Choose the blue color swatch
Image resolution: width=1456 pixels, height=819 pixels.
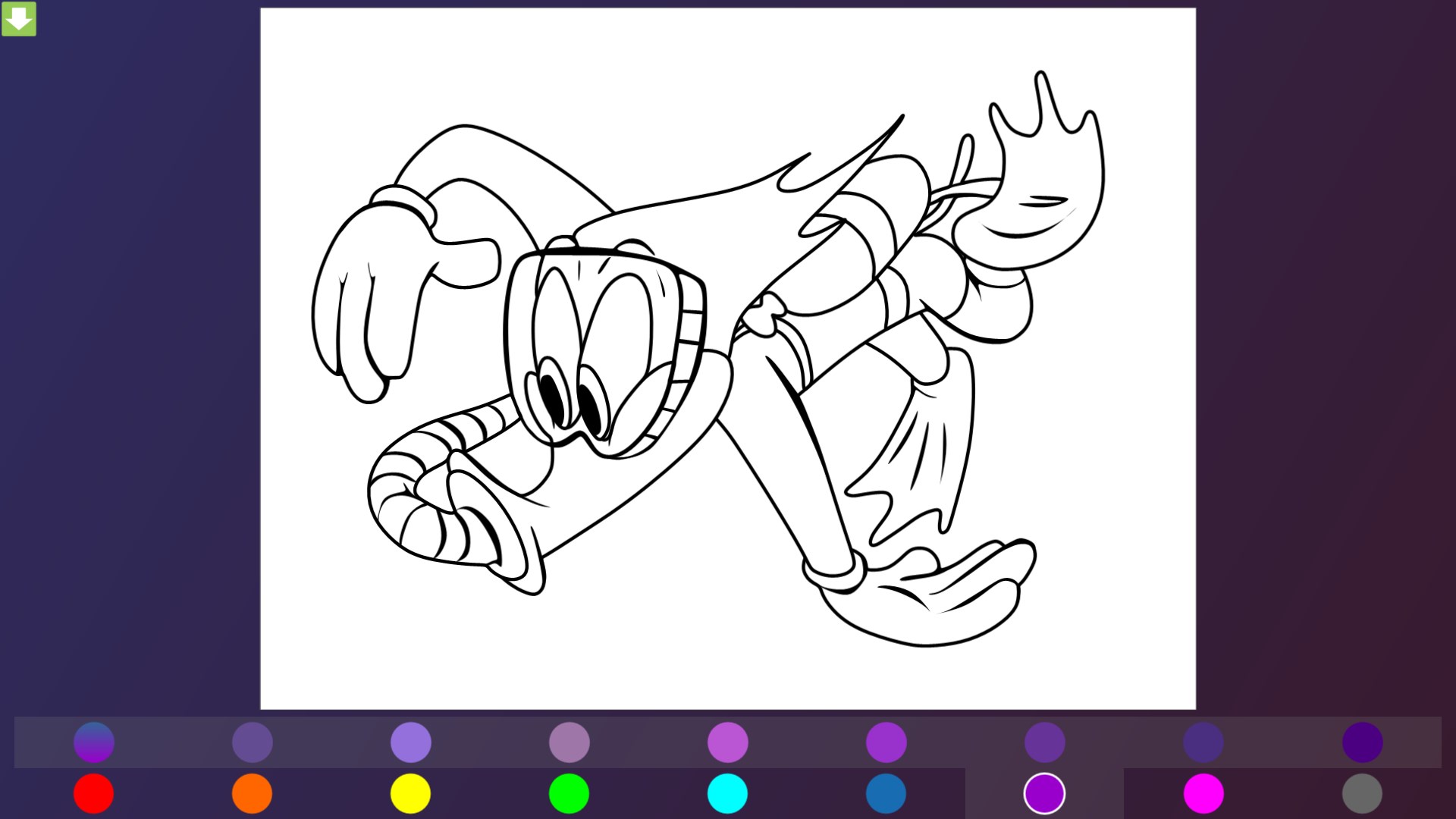pos(886,793)
